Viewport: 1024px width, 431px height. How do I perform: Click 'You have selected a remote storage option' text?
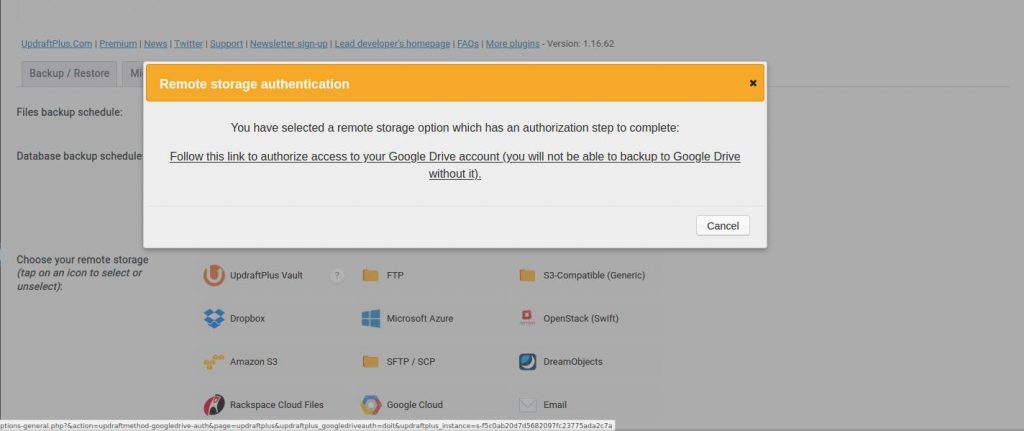tap(455, 128)
